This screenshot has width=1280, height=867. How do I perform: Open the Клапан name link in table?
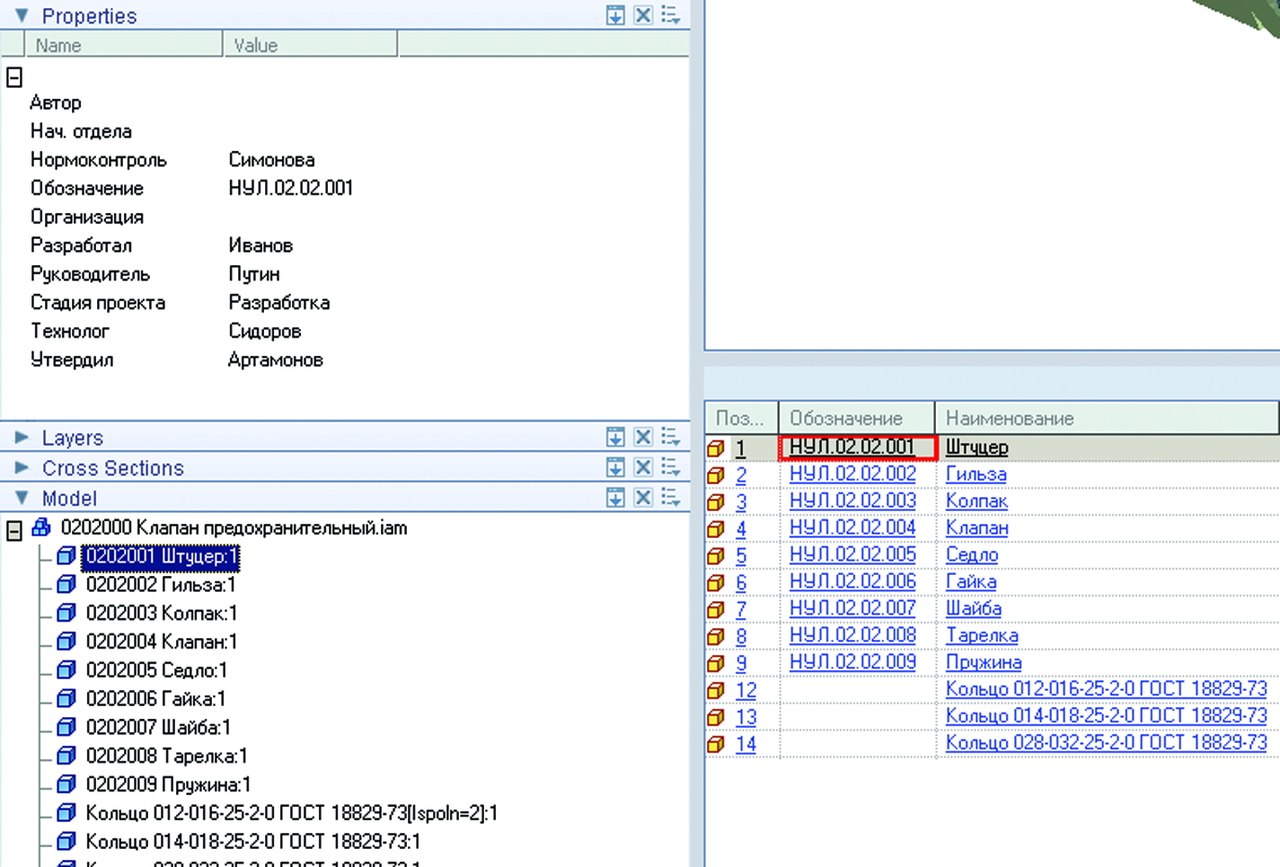pyautogui.click(x=977, y=528)
